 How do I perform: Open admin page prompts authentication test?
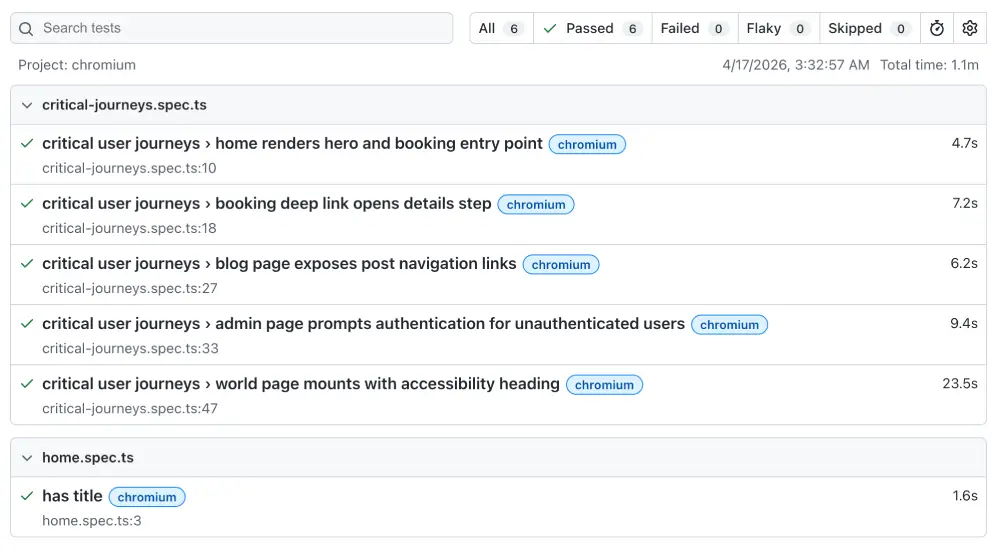click(x=364, y=323)
